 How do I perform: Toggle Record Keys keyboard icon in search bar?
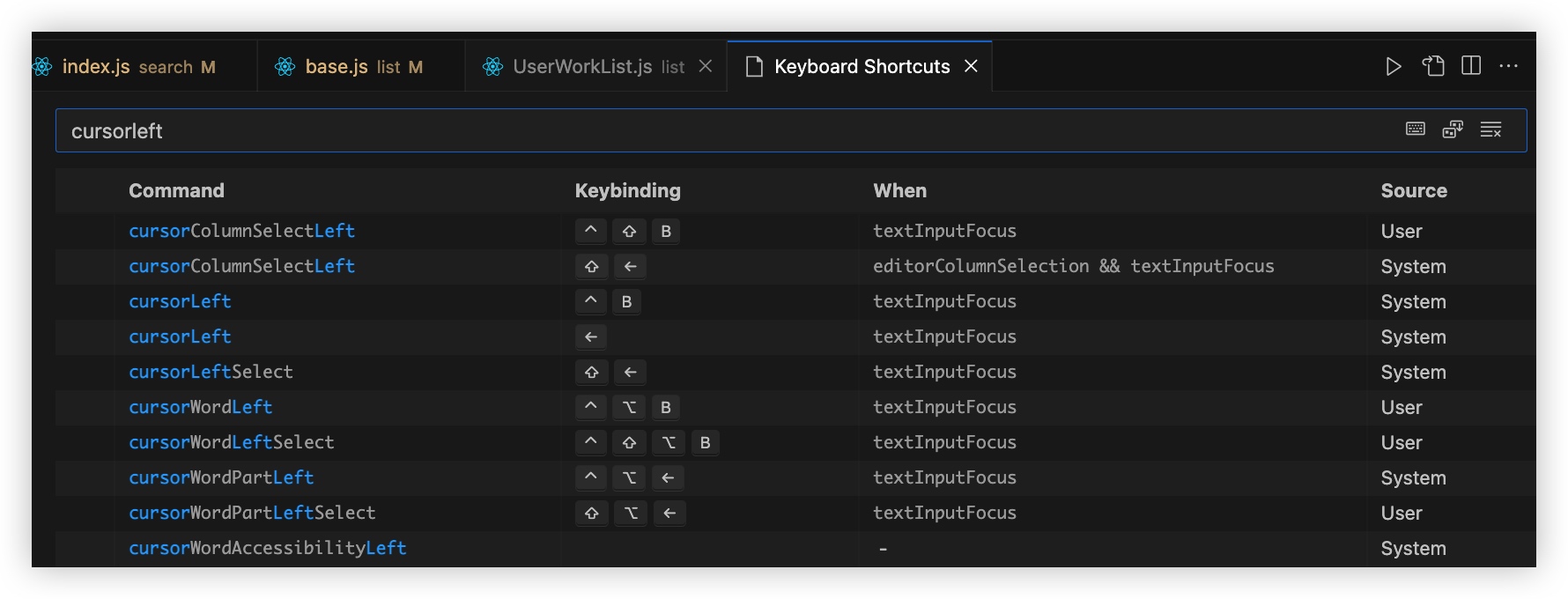pos(1416,130)
